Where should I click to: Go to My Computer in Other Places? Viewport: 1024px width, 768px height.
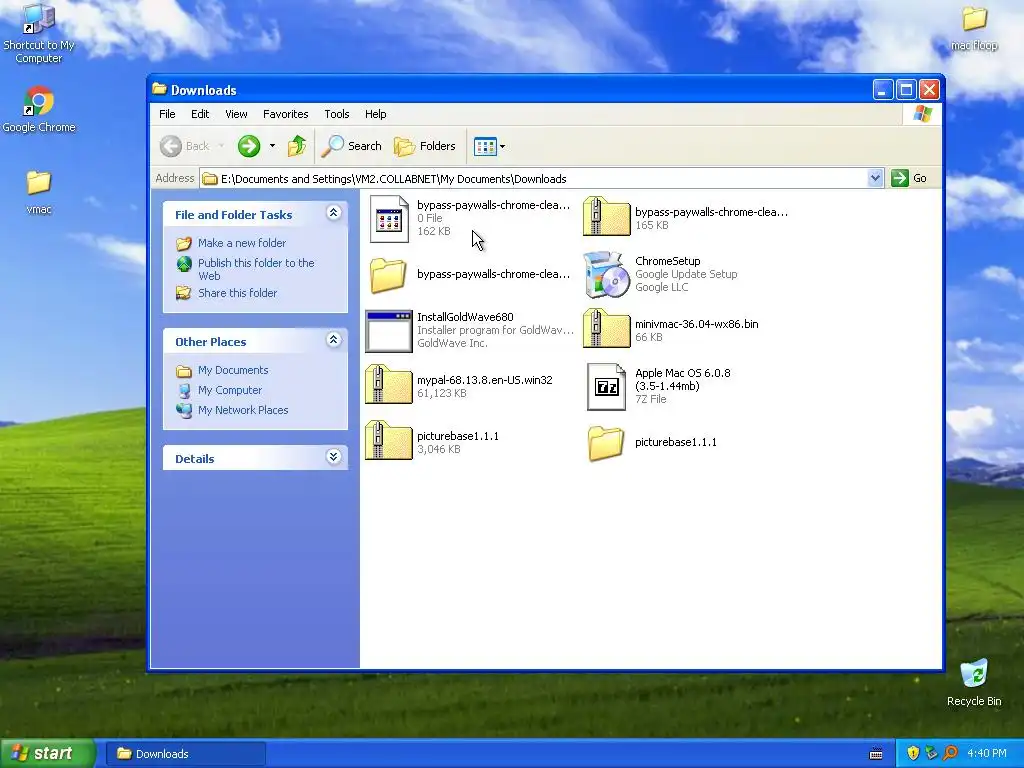(230, 391)
